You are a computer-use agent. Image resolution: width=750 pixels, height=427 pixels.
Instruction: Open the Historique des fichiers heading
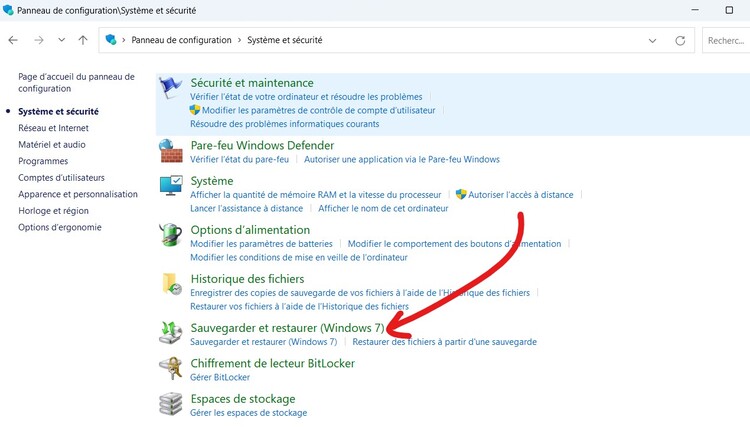tap(247, 279)
